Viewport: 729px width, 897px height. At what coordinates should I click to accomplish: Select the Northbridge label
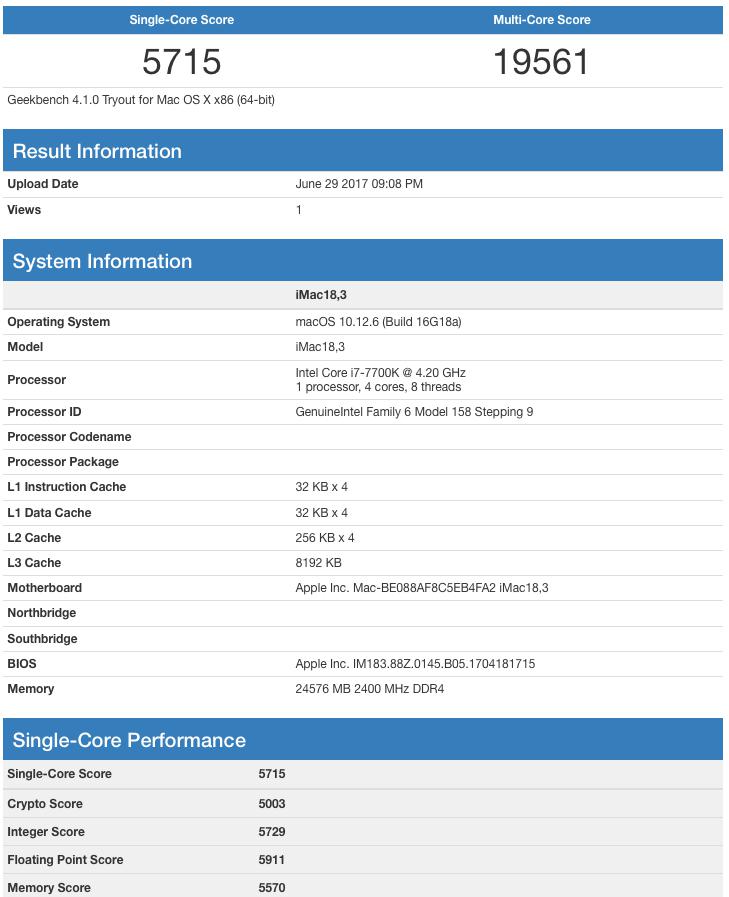click(42, 613)
